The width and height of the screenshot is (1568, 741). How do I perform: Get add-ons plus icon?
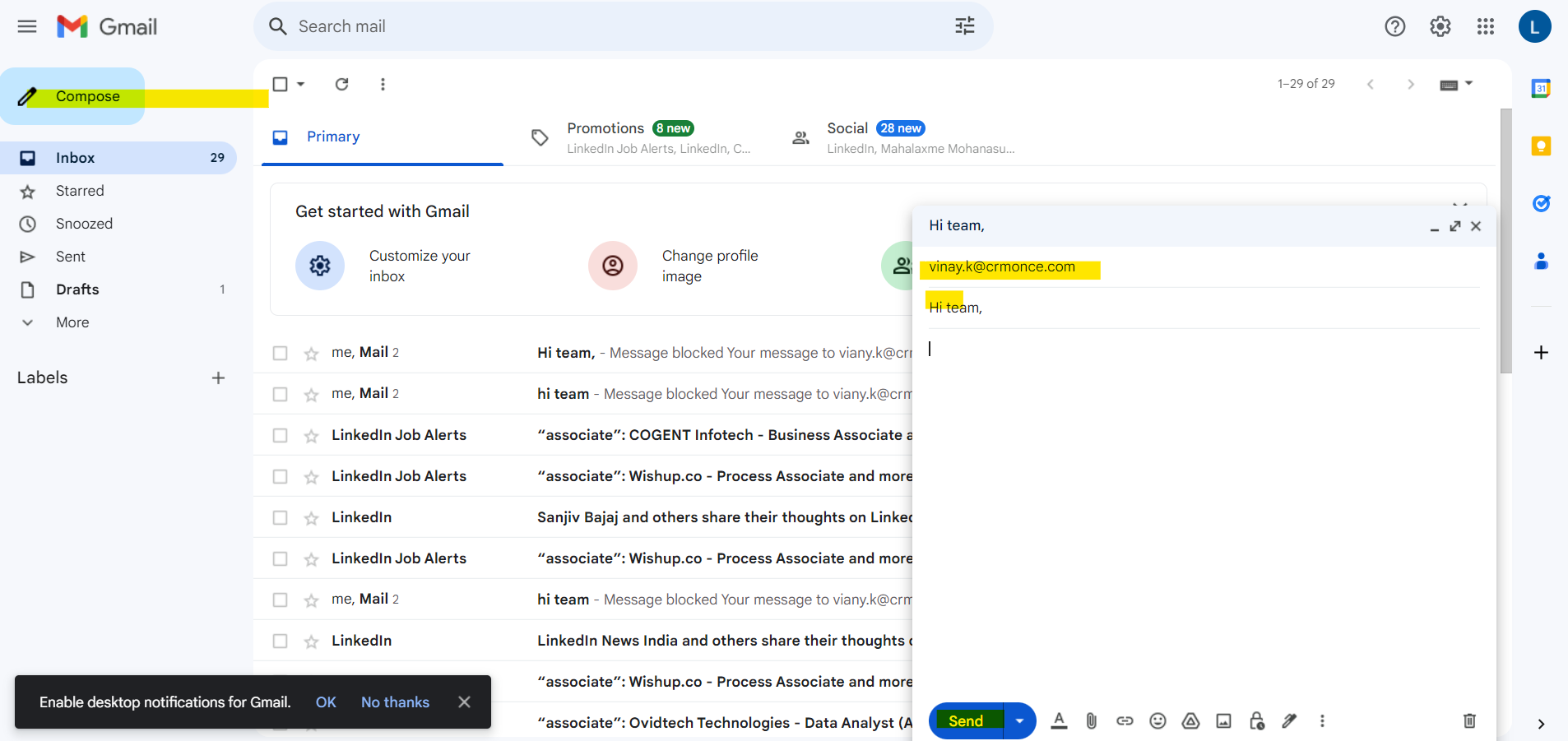point(1541,352)
